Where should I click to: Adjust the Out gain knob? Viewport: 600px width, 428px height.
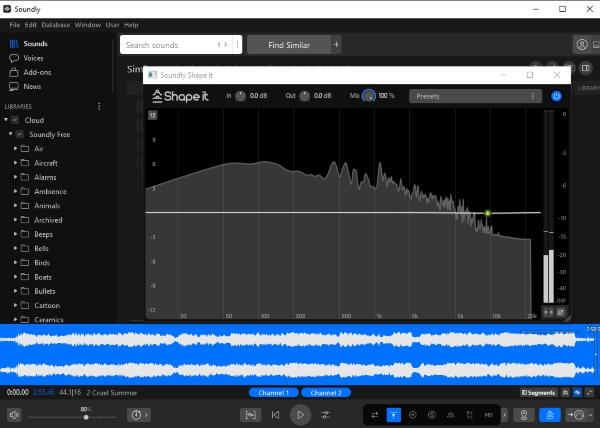(305, 96)
